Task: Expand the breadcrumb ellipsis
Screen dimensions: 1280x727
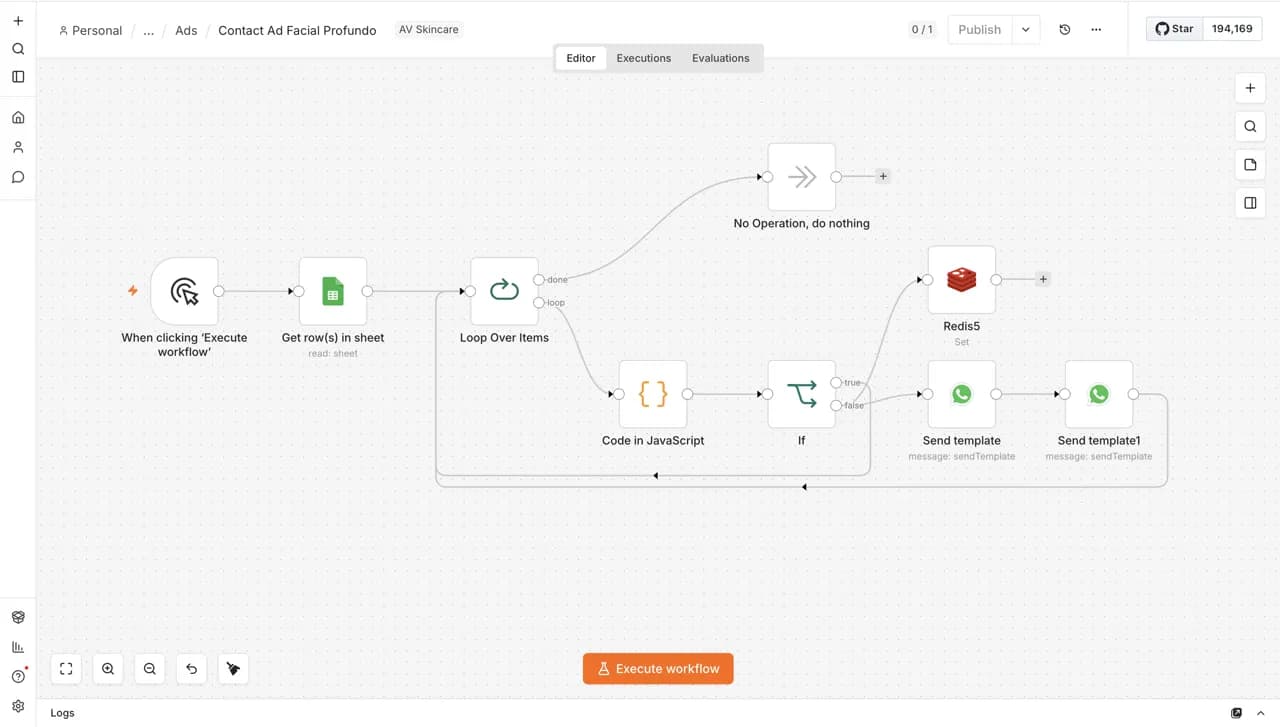Action: (148, 30)
